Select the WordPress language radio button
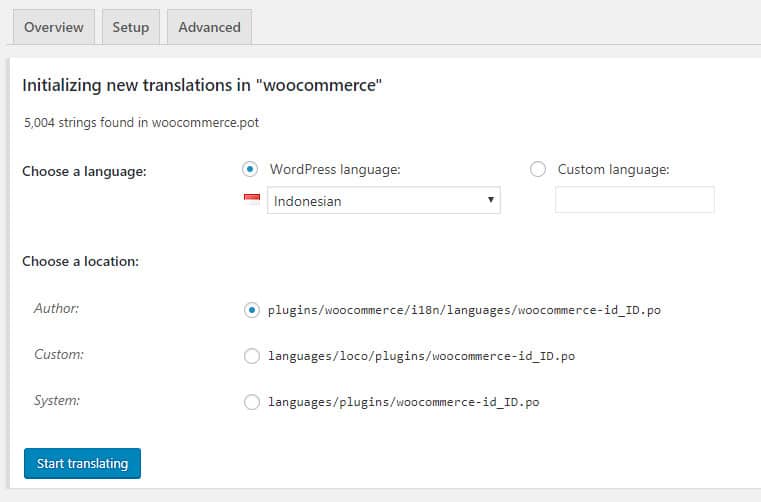This screenshot has height=502, width=761. tap(250, 169)
